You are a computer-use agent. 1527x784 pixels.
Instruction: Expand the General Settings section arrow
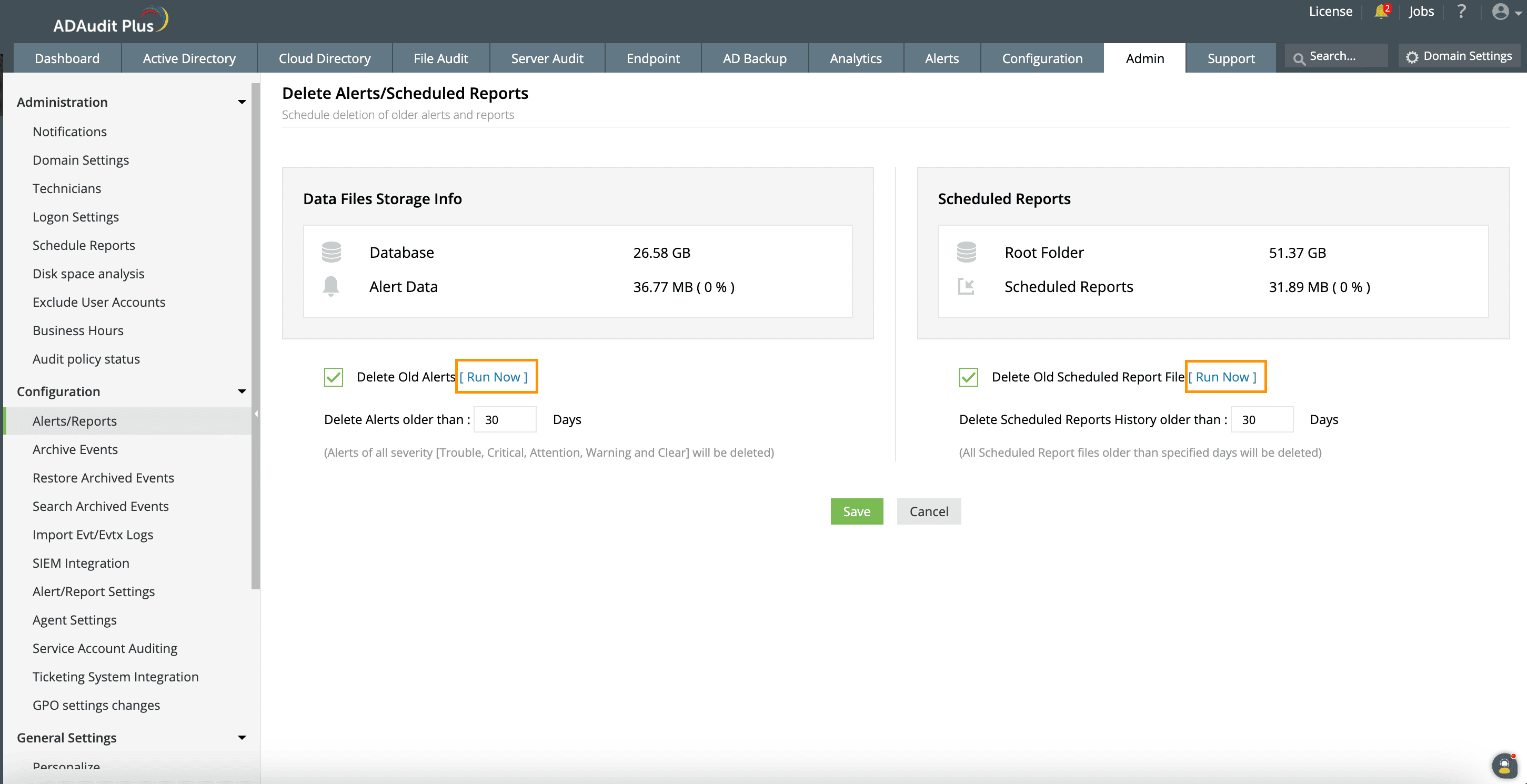(x=242, y=738)
